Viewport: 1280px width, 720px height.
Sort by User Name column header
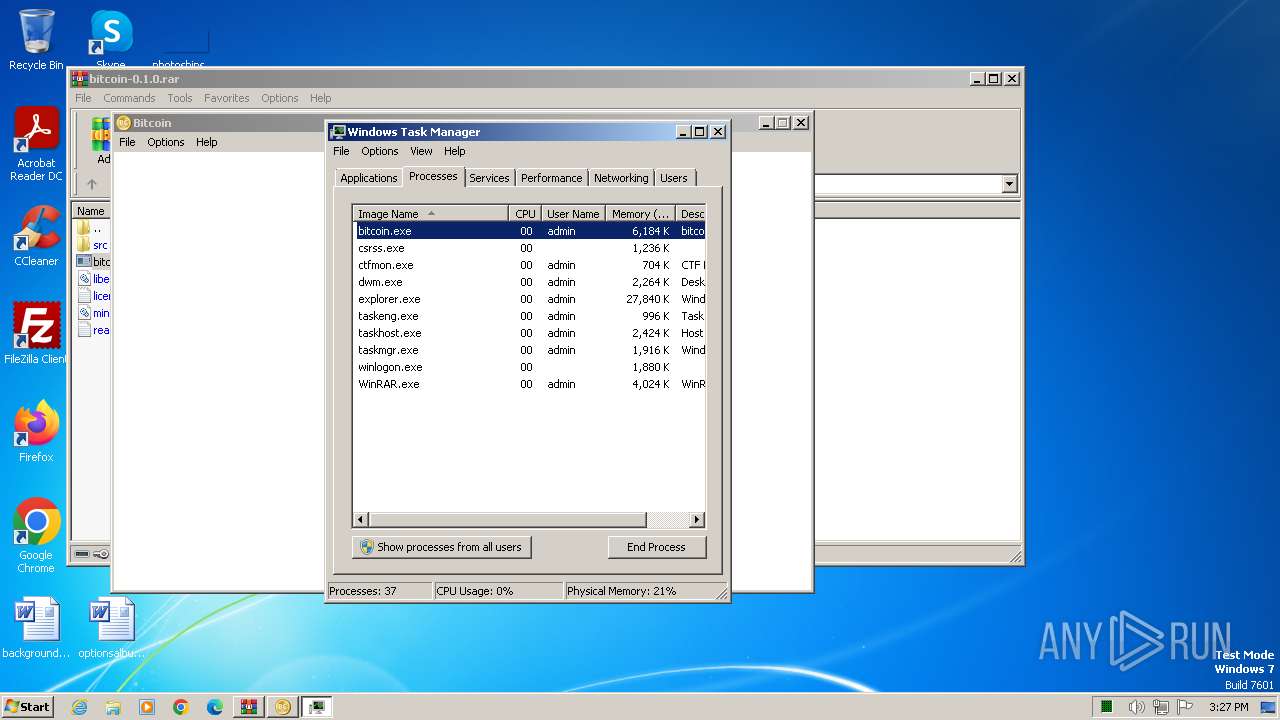pos(573,214)
